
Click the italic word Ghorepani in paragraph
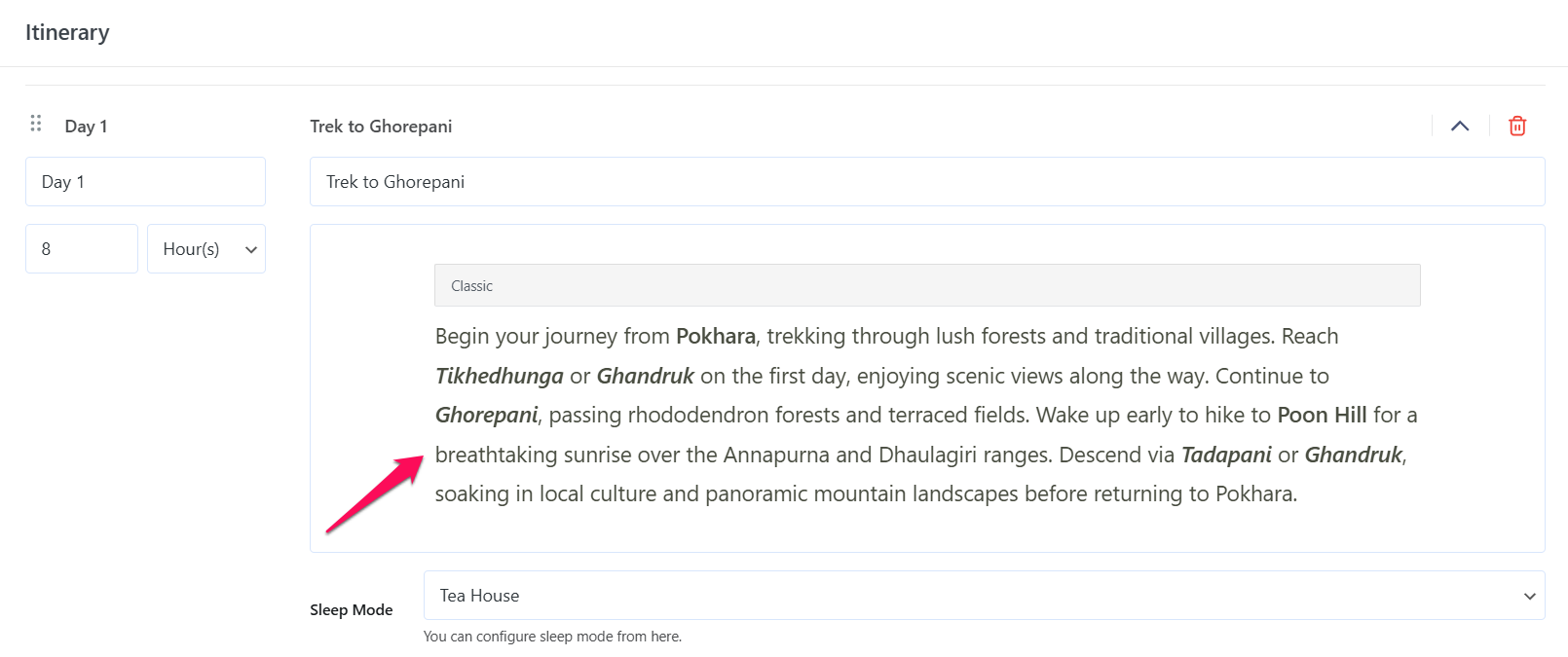(486, 416)
